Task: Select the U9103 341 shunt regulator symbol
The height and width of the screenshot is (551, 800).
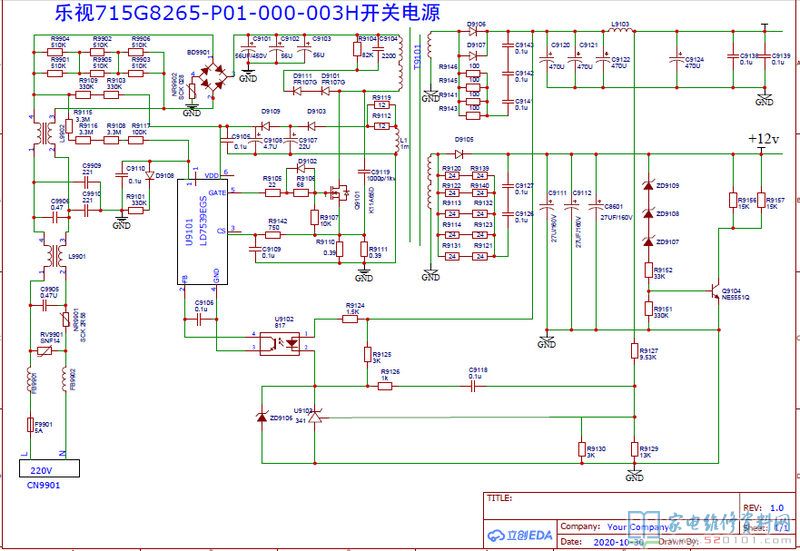Action: pyautogui.click(x=315, y=417)
